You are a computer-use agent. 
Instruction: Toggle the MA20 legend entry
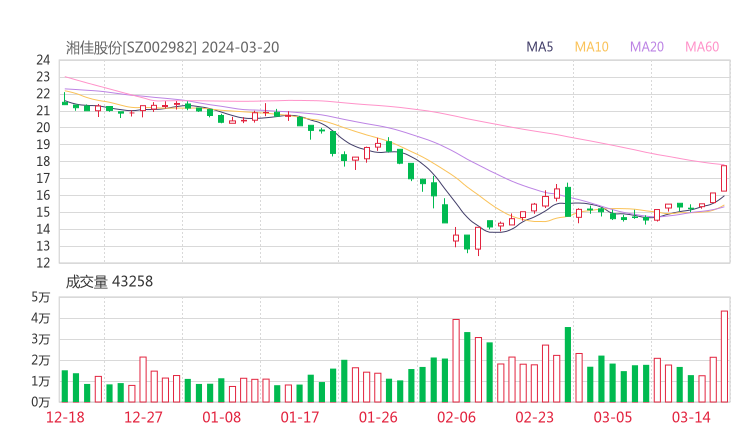[647, 47]
